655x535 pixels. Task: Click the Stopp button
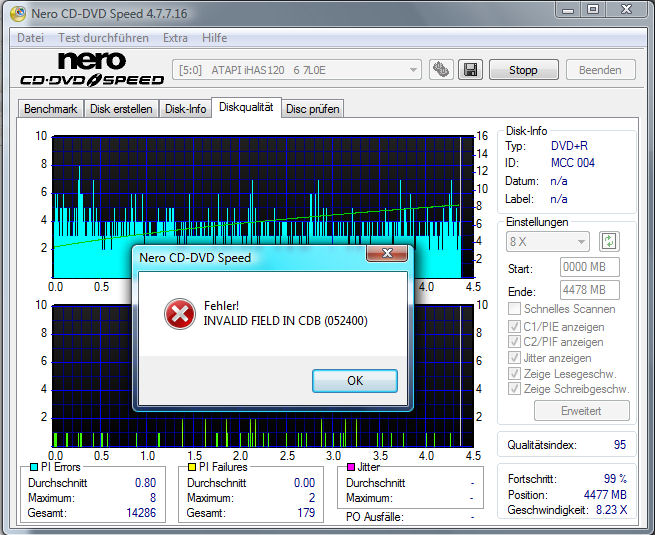point(523,70)
